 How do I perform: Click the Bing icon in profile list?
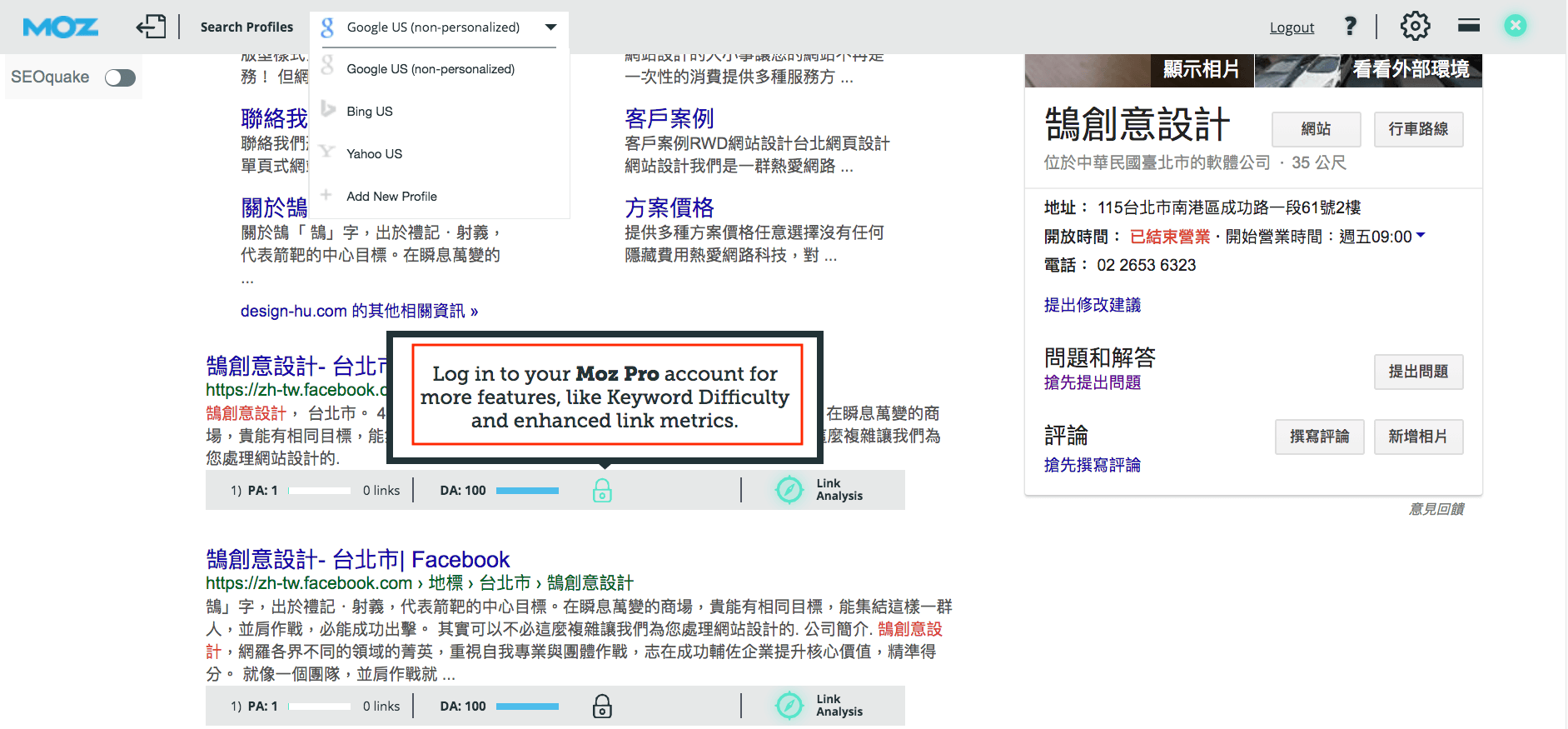tap(327, 109)
